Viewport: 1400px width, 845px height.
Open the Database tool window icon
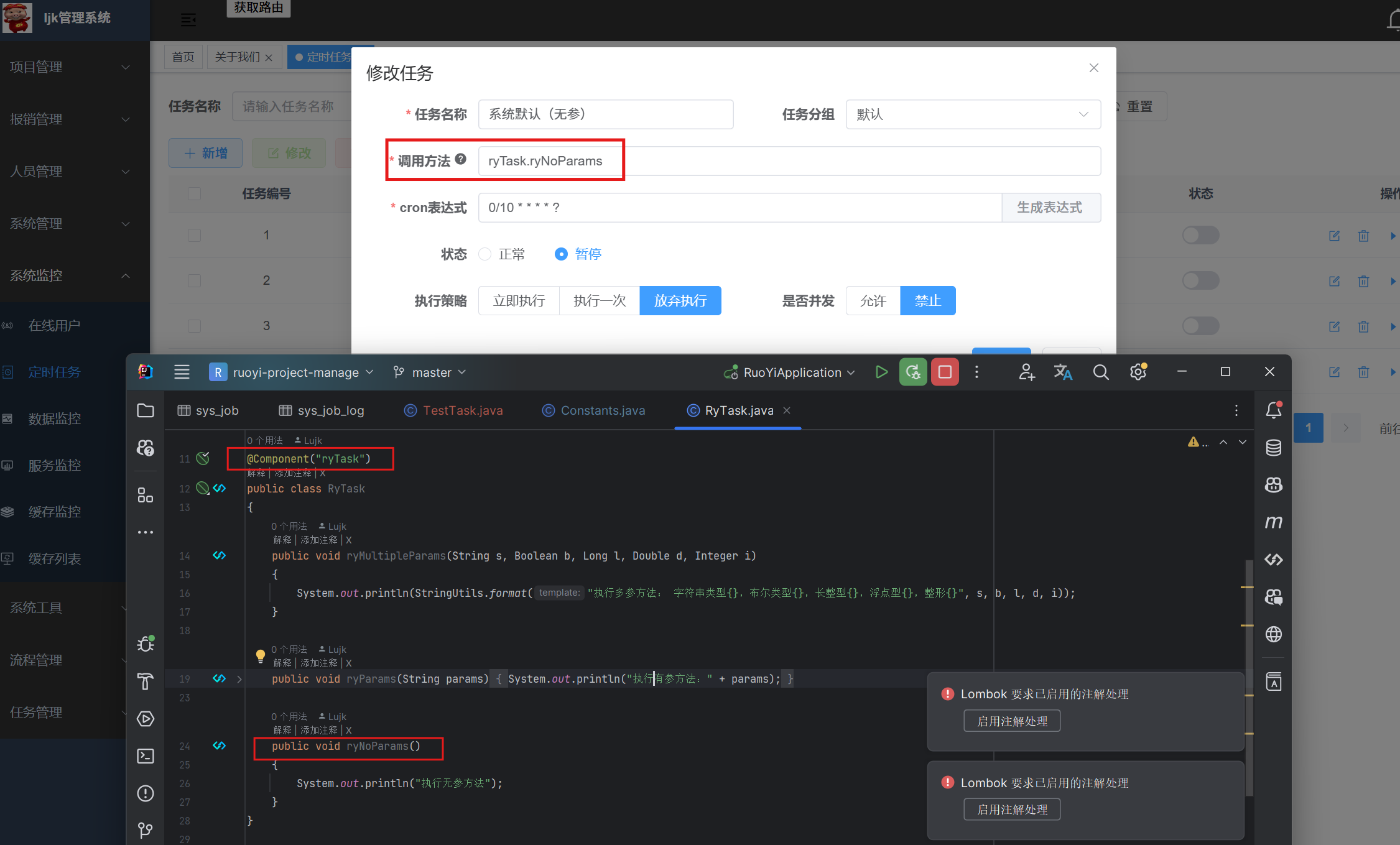coord(1273,448)
